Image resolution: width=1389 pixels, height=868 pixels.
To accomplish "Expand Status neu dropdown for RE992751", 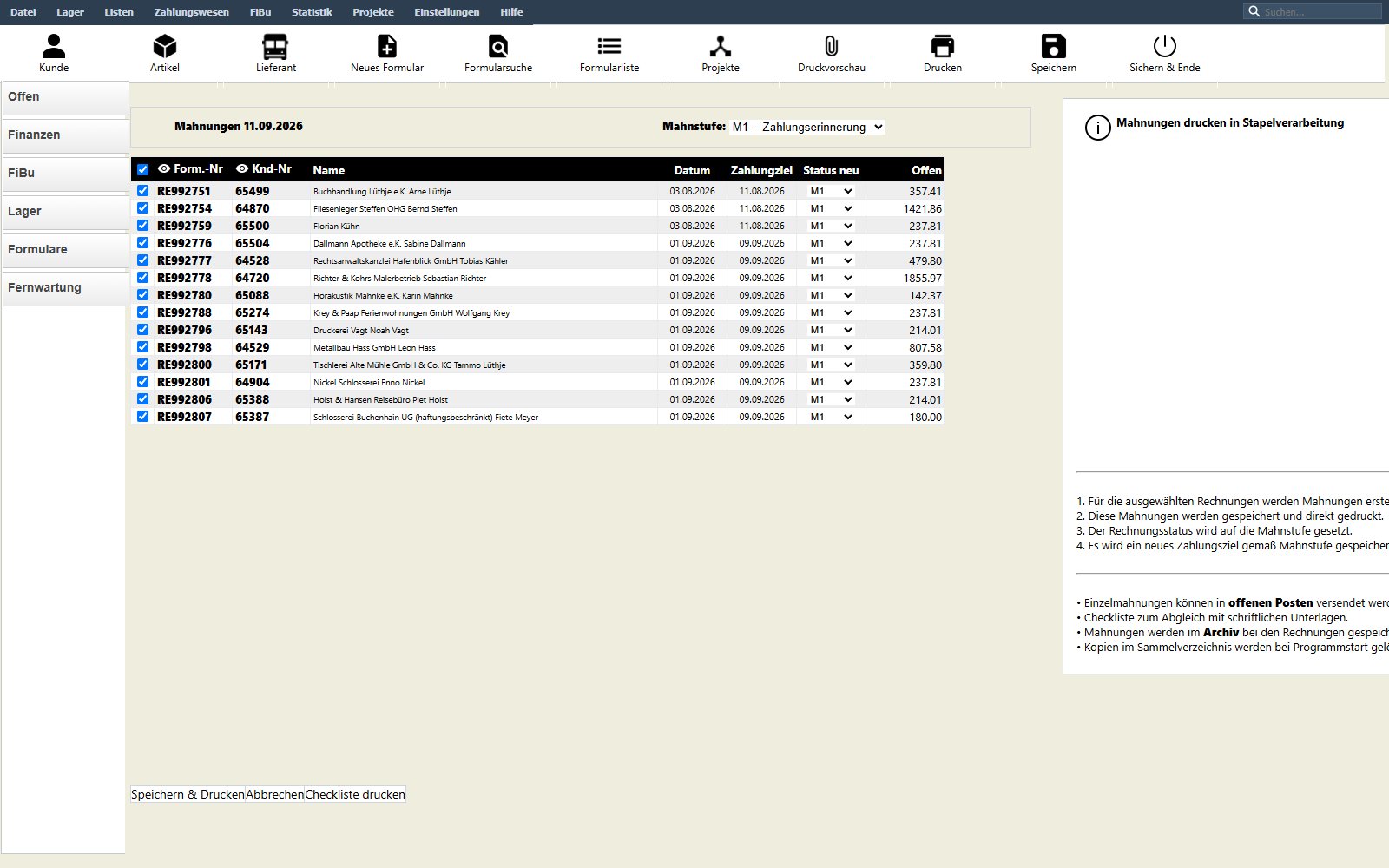I will 832,191.
